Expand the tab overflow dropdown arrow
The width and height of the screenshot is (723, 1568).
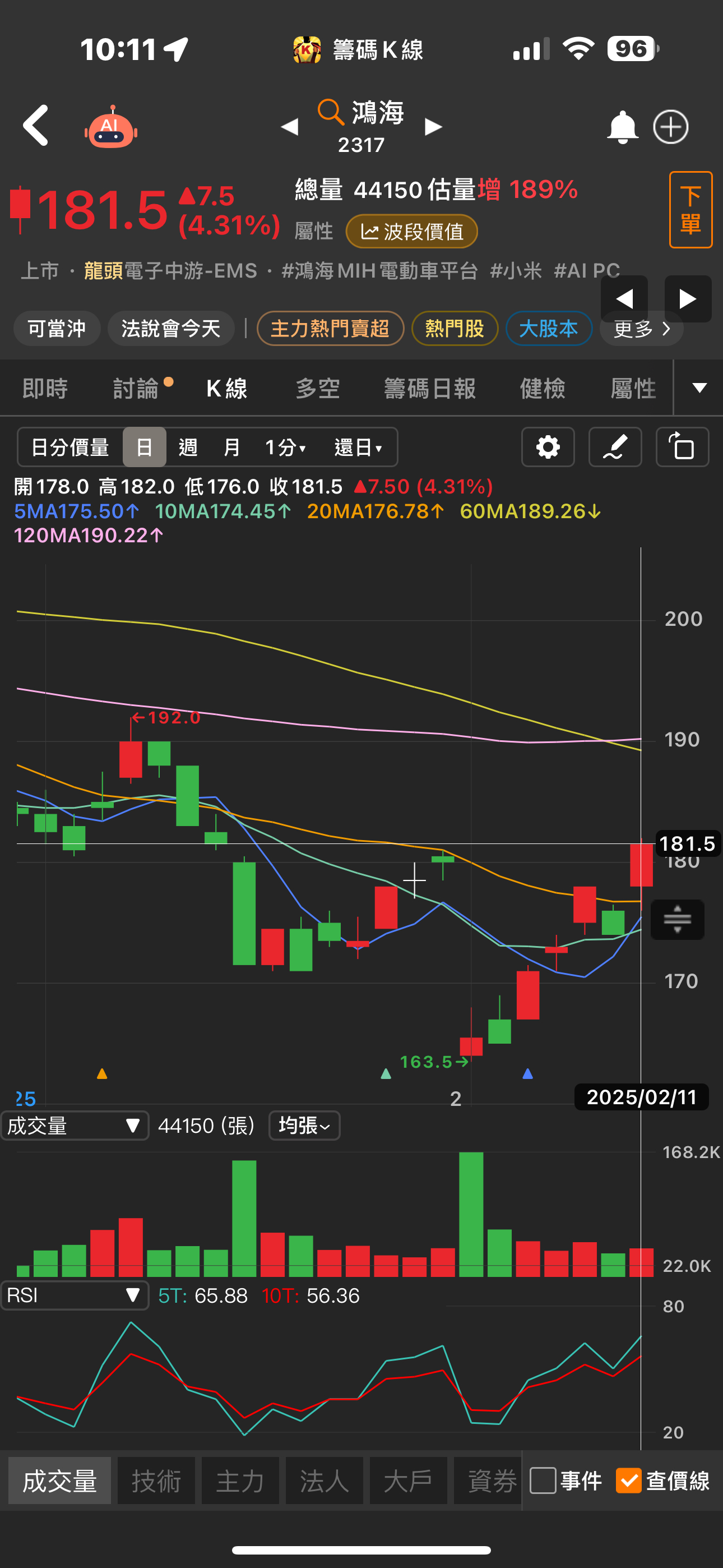pyautogui.click(x=699, y=388)
